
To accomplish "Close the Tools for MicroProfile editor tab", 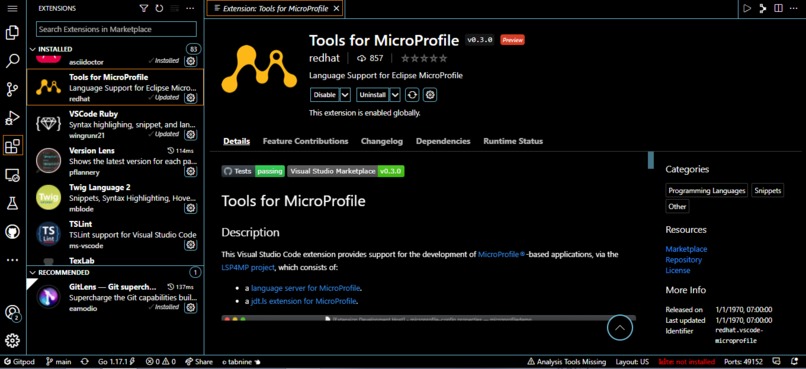I will point(336,9).
